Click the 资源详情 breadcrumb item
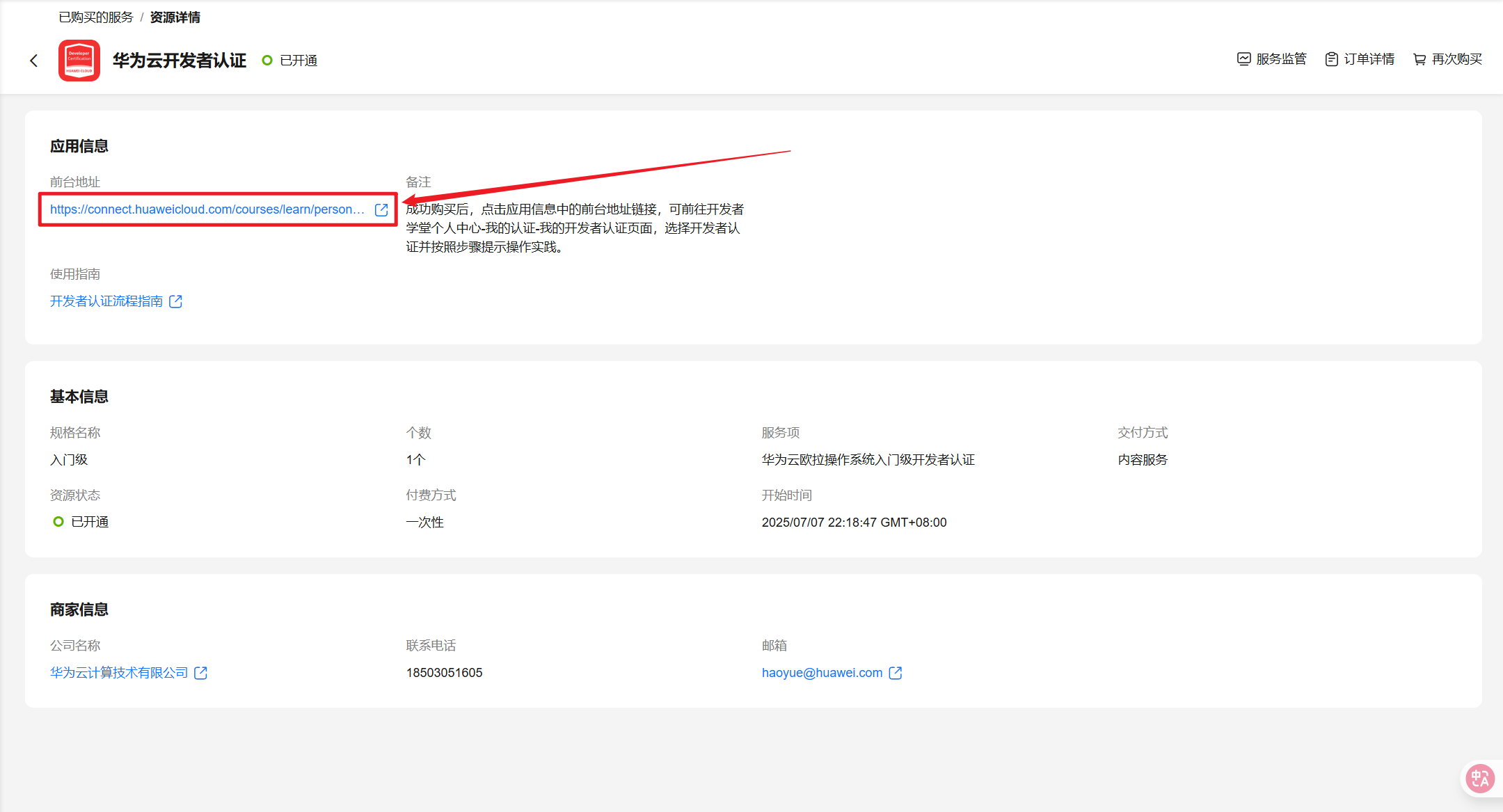This screenshot has width=1503, height=812. [x=175, y=17]
